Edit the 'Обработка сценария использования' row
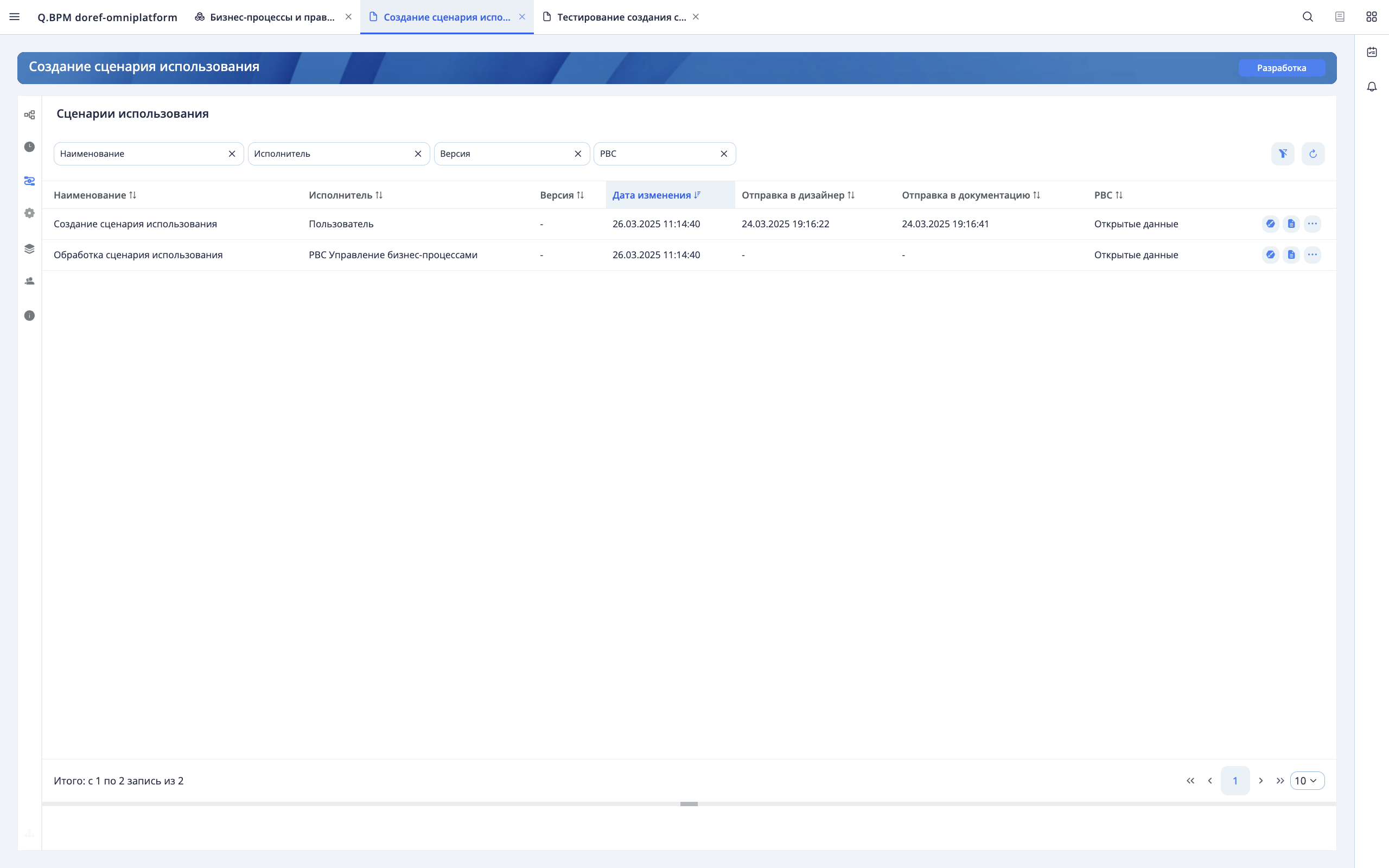Viewport: 1389px width, 868px height. pyautogui.click(x=1270, y=255)
